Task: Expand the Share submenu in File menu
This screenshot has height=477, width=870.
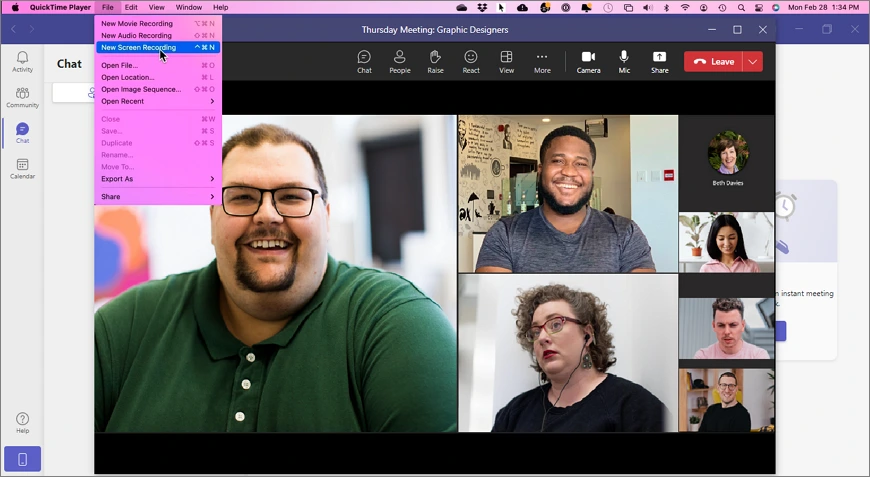Action: pos(158,196)
